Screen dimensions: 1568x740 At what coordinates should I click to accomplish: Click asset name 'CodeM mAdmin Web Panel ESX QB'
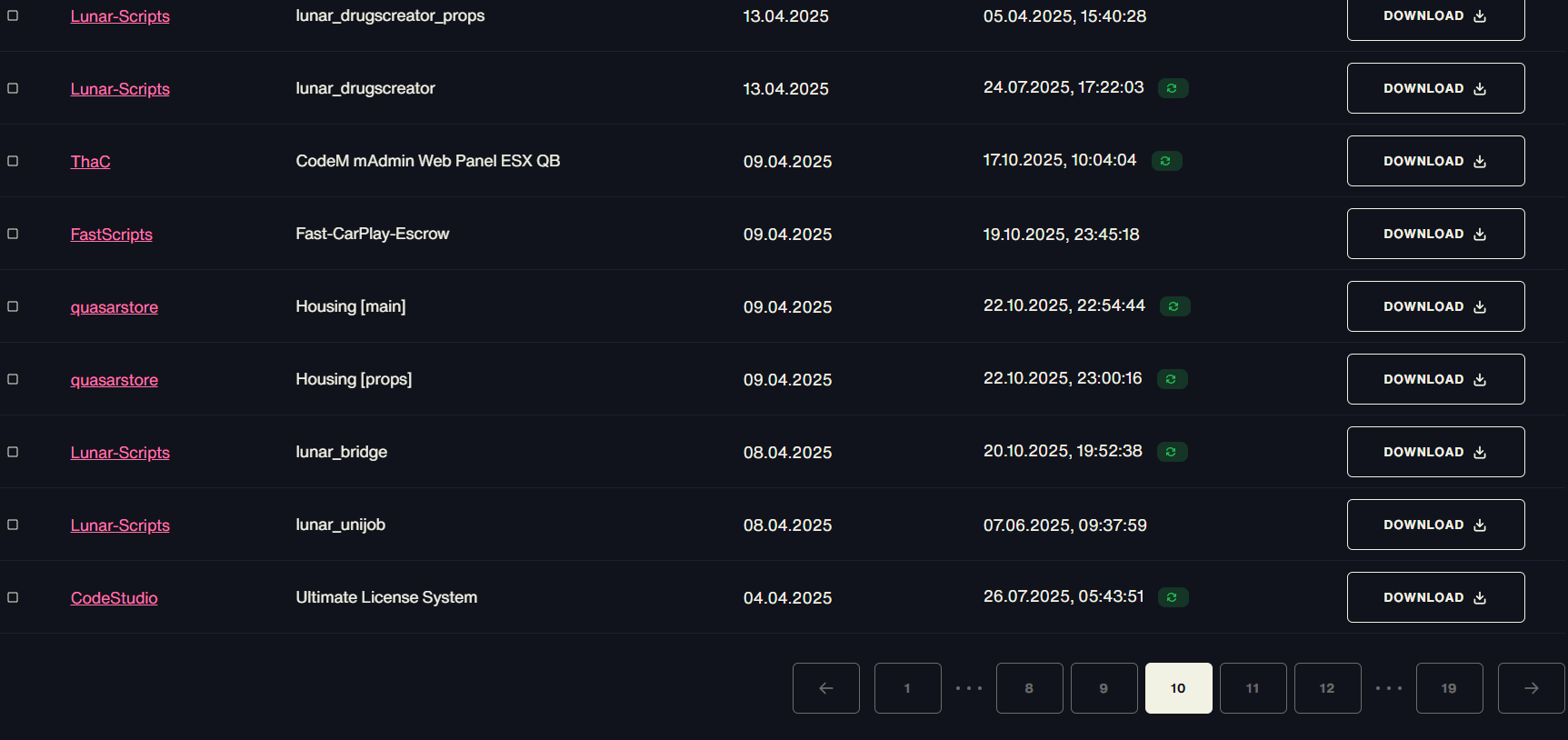(428, 161)
